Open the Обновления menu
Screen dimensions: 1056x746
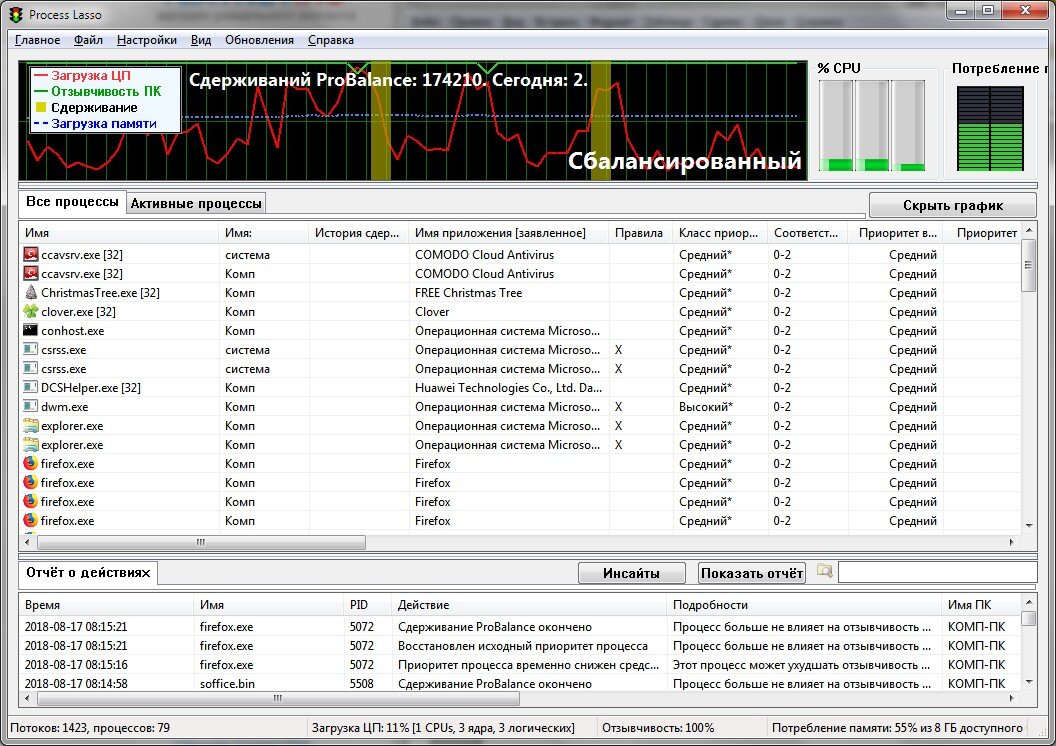tap(259, 40)
